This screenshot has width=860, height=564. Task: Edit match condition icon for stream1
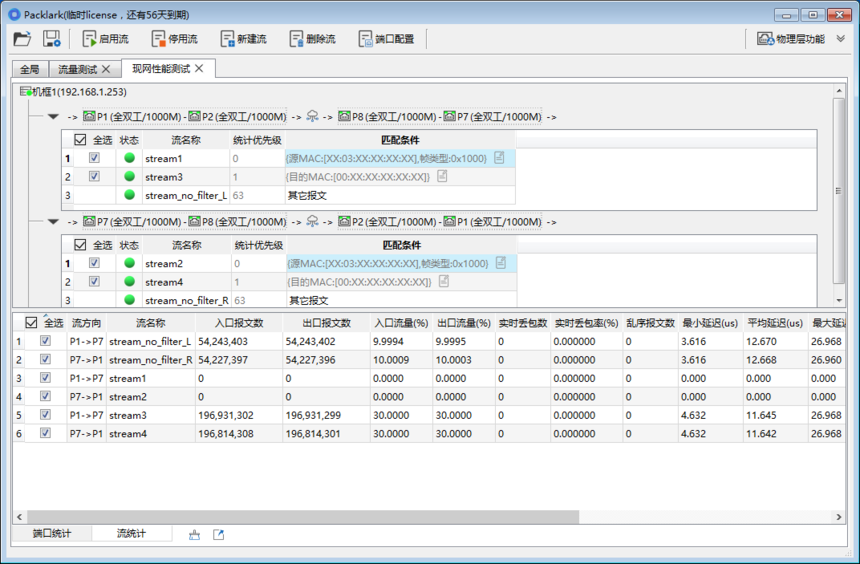tap(499, 157)
